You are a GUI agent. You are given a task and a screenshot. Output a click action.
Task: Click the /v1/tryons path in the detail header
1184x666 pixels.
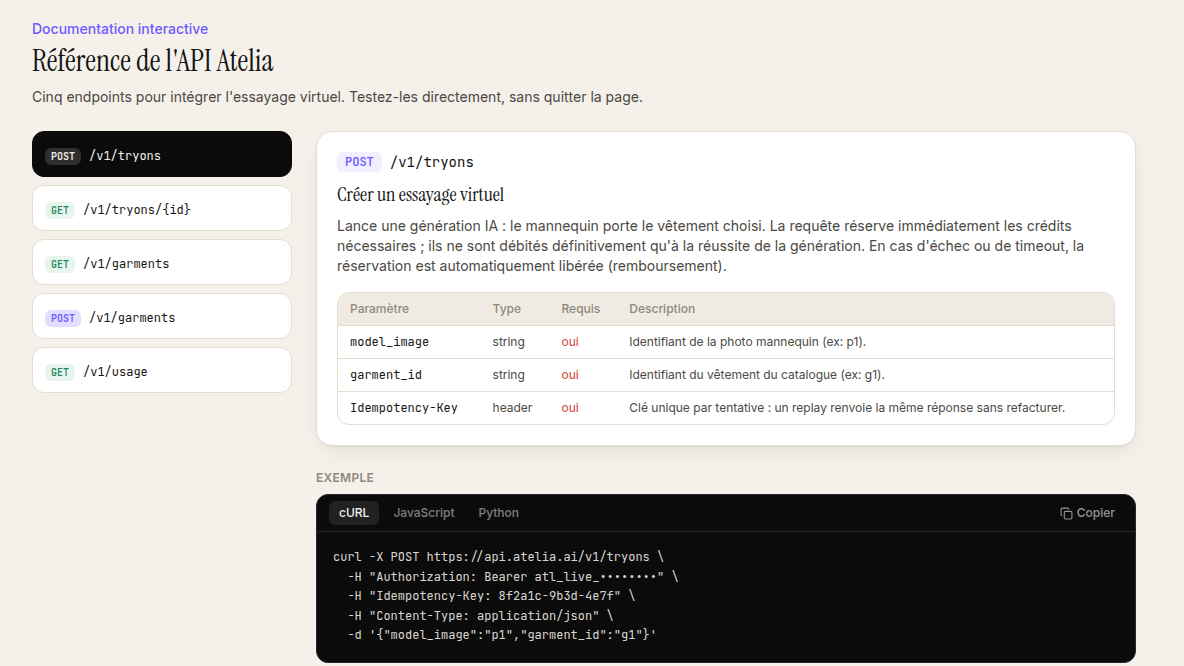(432, 162)
